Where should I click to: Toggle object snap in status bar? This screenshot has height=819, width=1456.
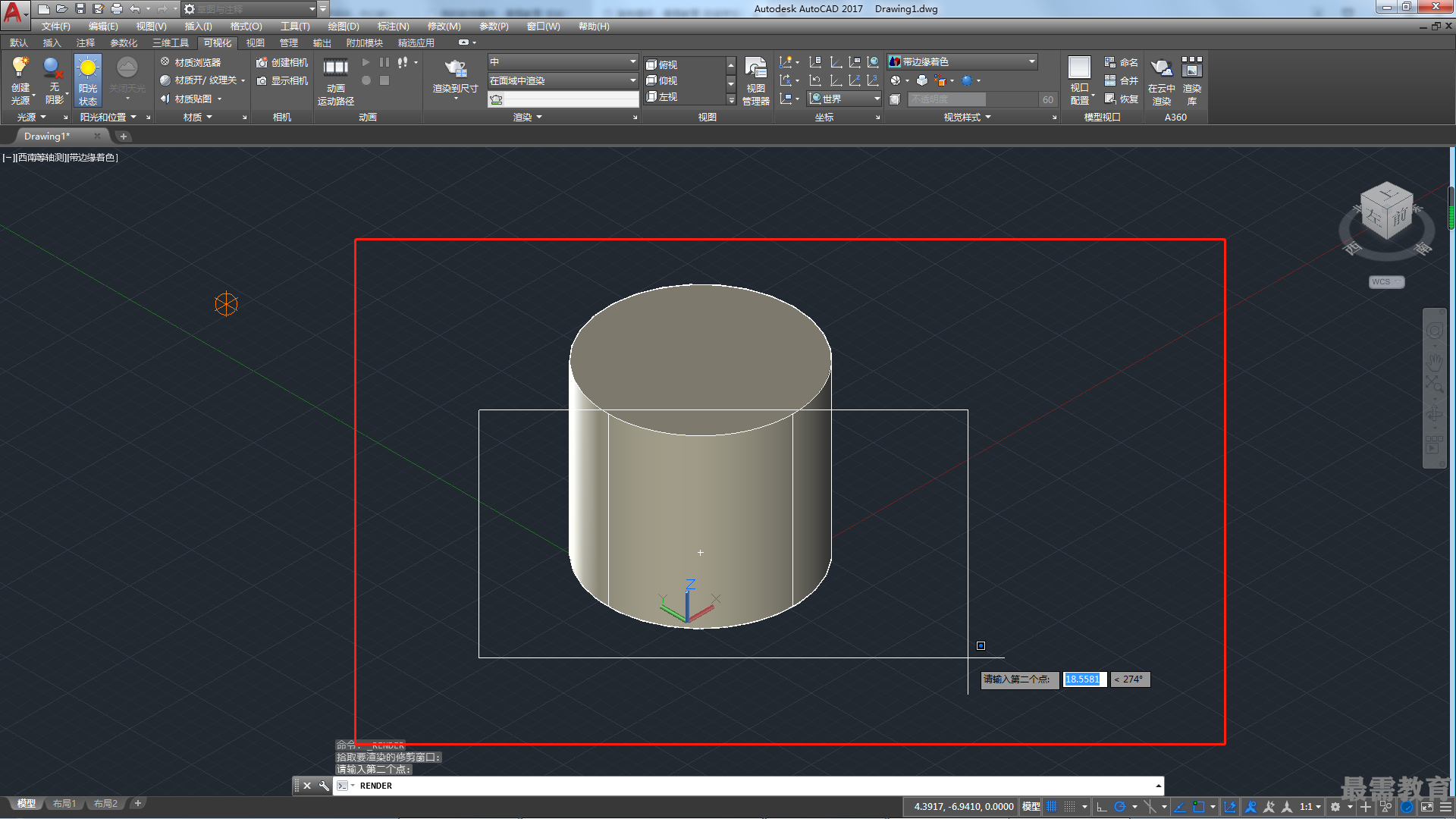click(x=1199, y=807)
